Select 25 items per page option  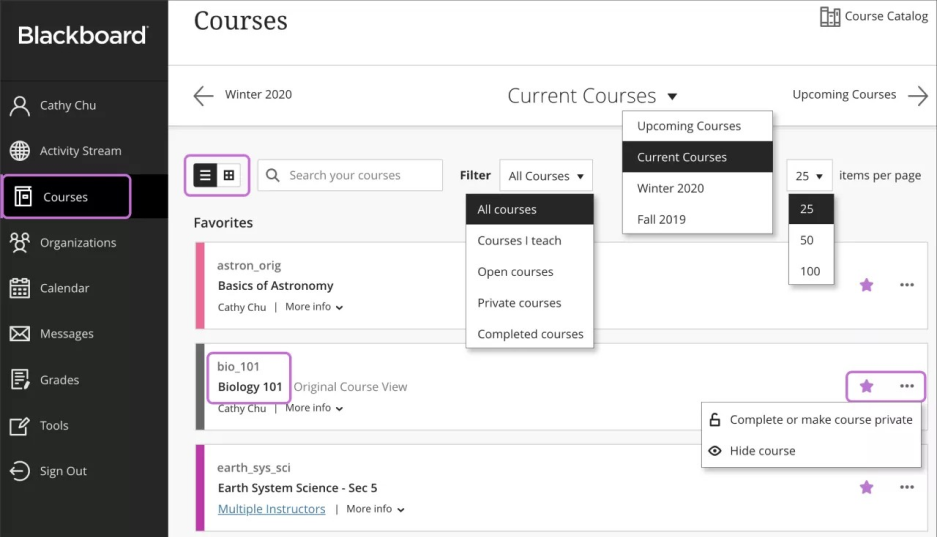pos(811,209)
